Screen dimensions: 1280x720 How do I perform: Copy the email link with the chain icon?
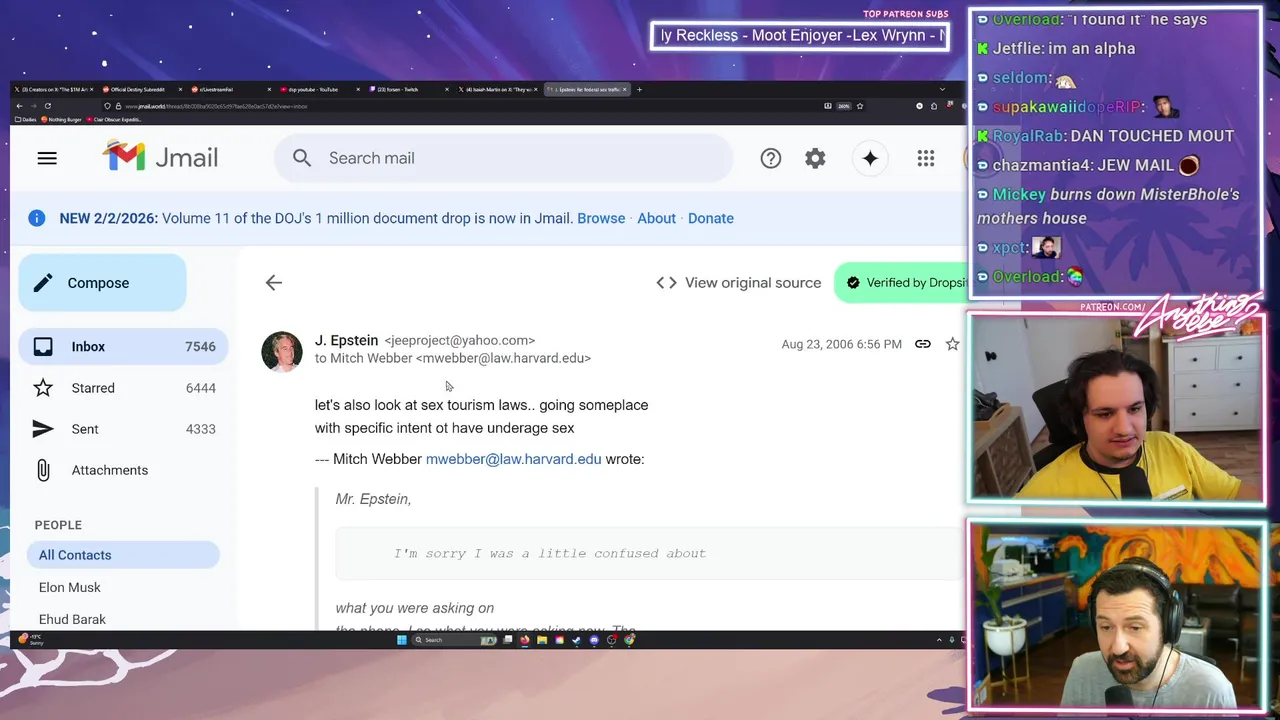pos(923,344)
